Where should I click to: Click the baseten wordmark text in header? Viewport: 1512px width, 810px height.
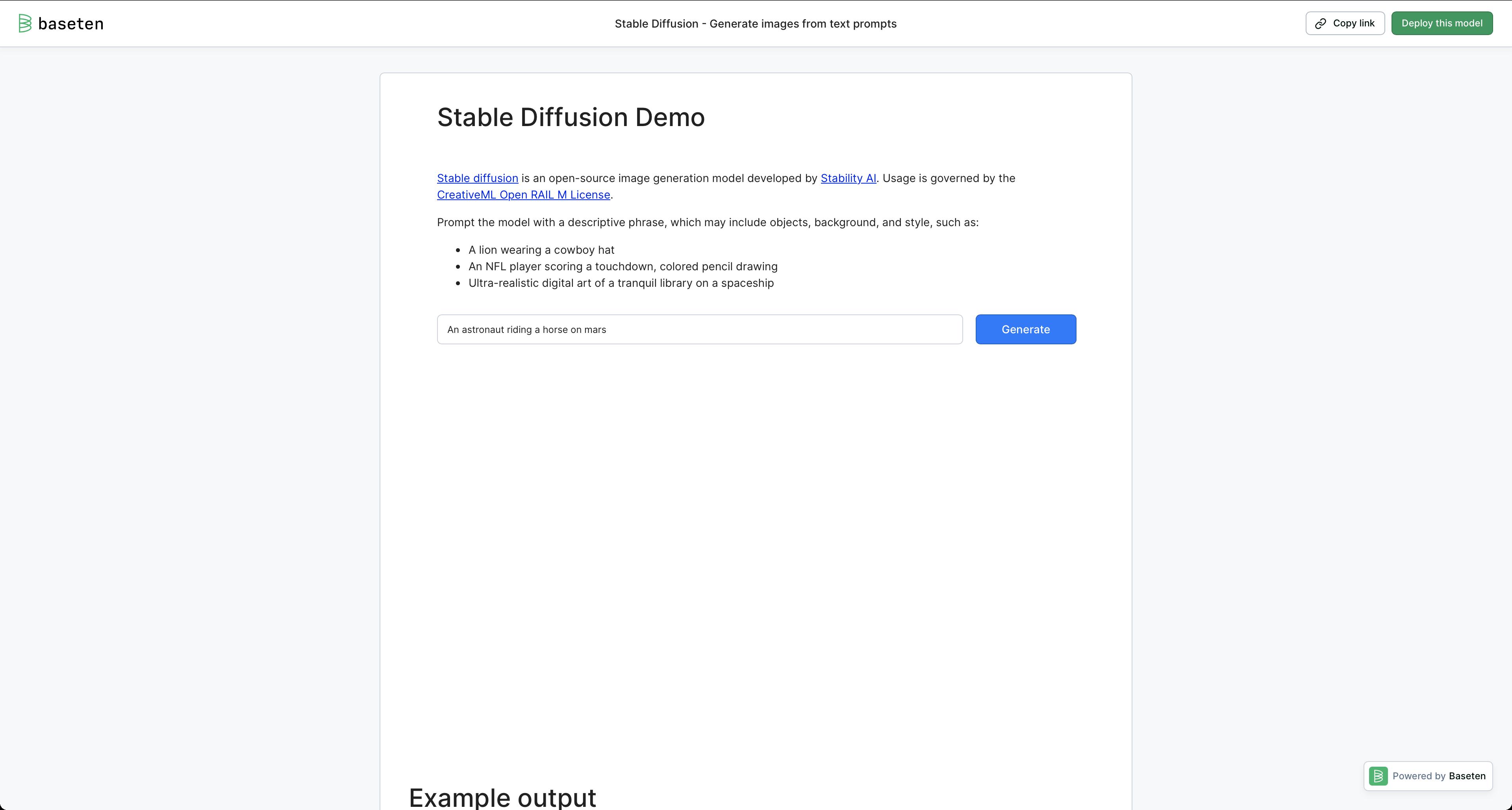click(x=70, y=24)
